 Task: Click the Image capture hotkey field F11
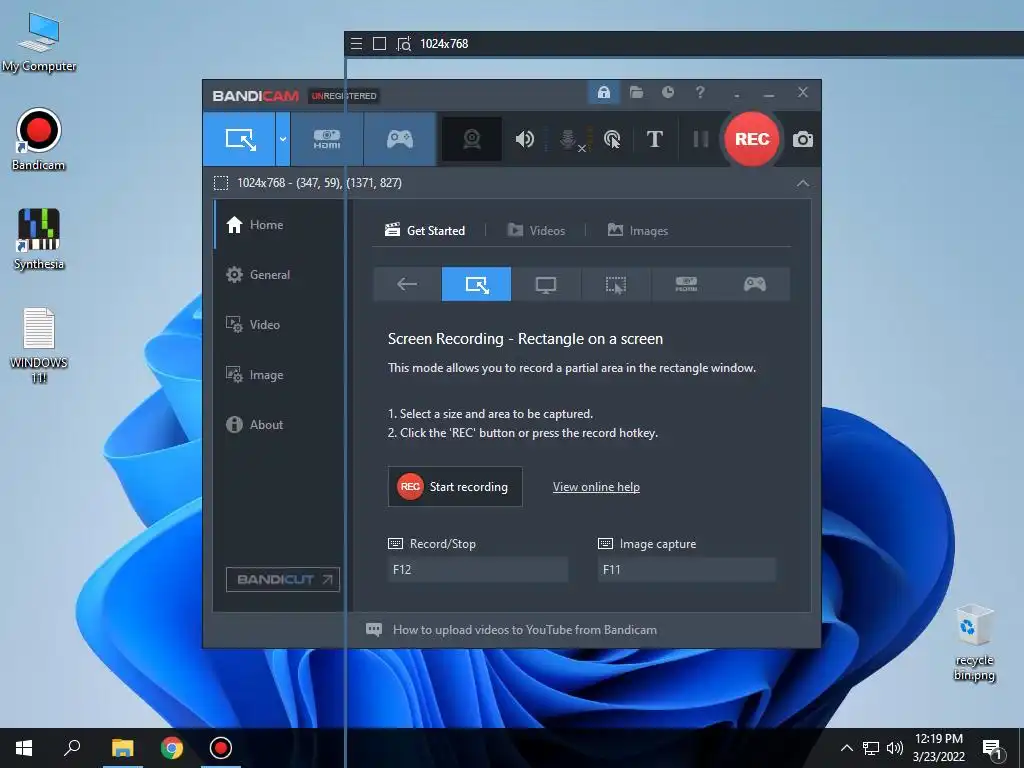coord(687,569)
